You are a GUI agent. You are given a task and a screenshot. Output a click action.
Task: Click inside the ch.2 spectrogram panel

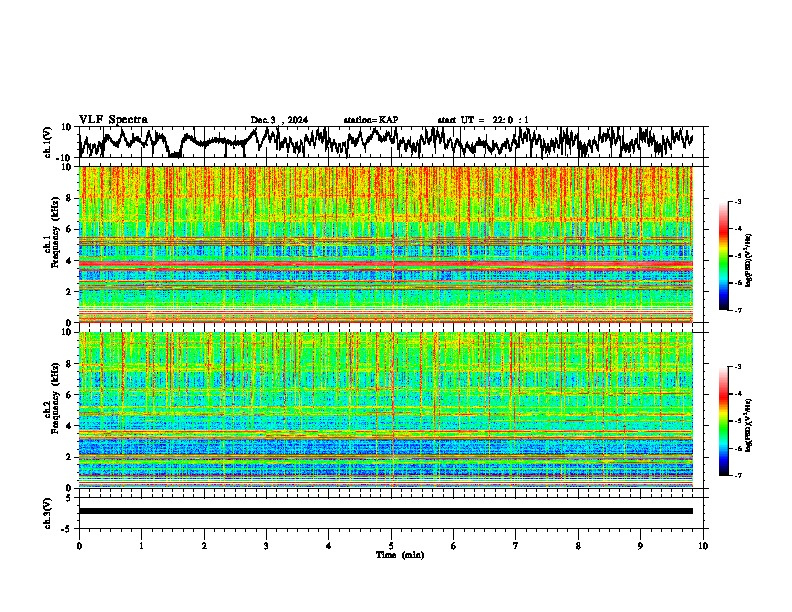click(x=386, y=410)
